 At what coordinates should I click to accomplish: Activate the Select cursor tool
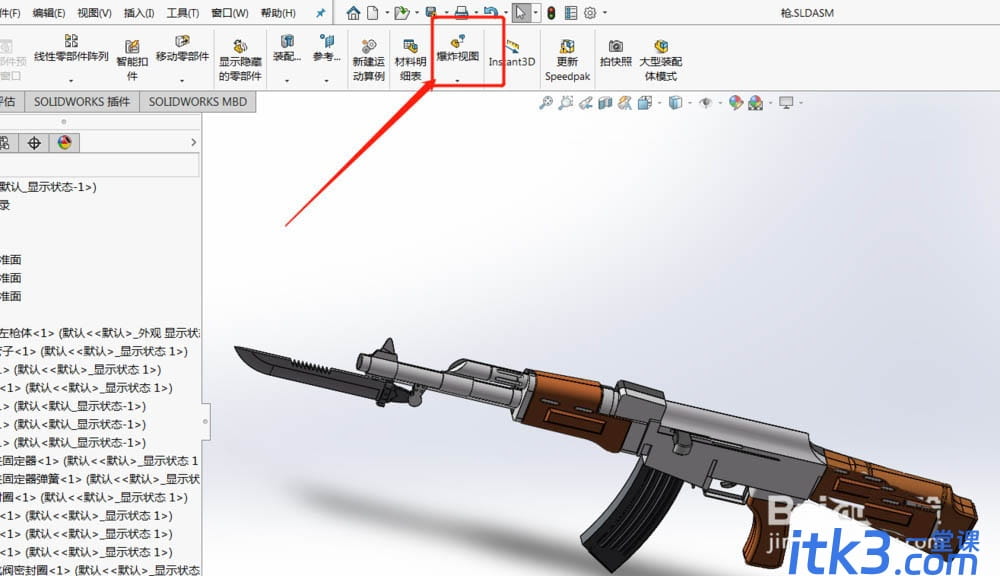(x=521, y=13)
